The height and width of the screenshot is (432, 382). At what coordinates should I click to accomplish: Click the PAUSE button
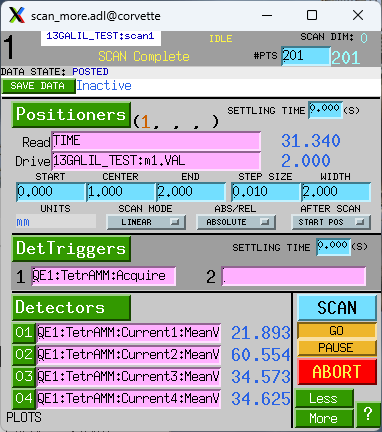pos(337,348)
